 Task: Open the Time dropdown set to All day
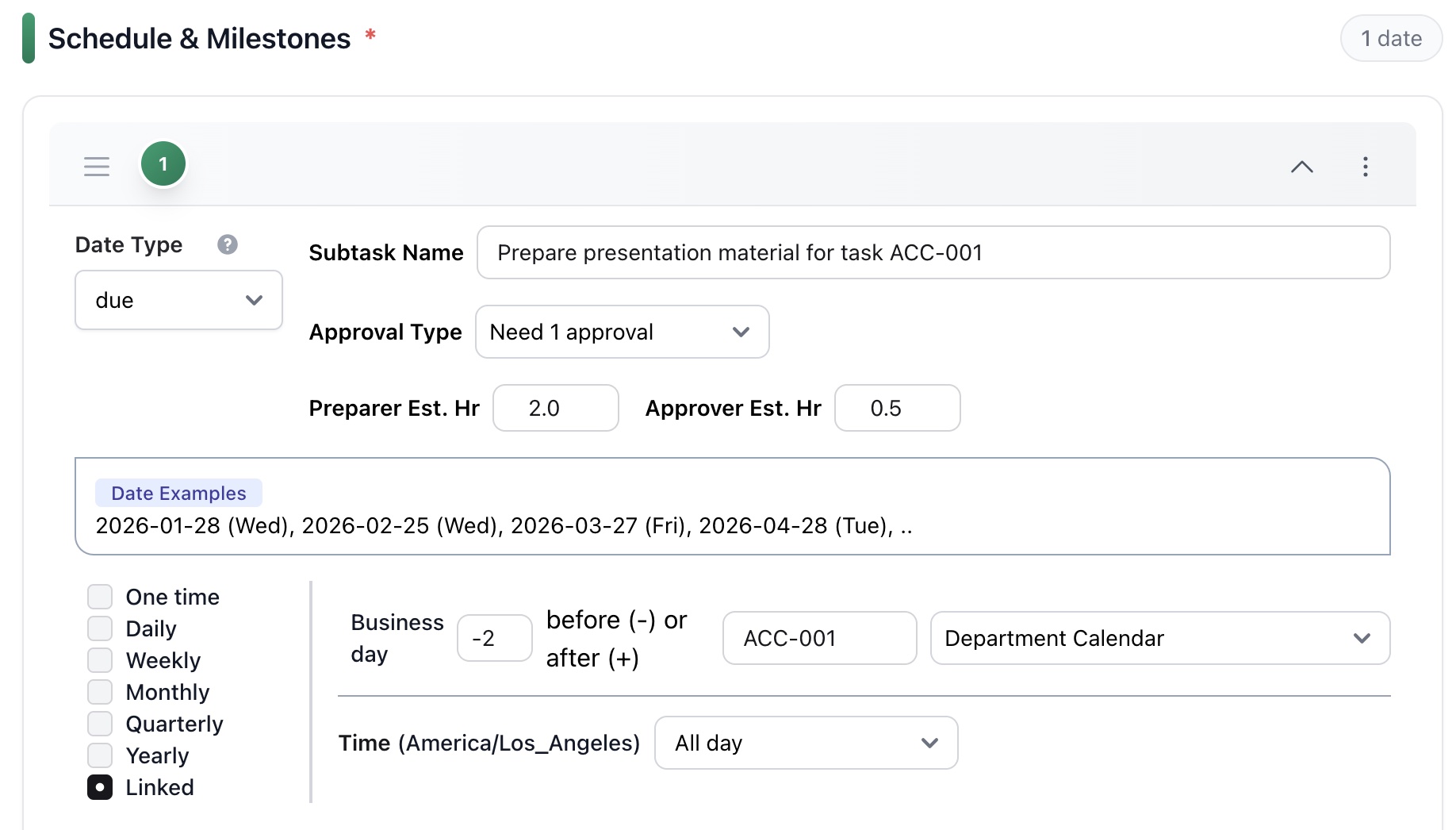805,743
